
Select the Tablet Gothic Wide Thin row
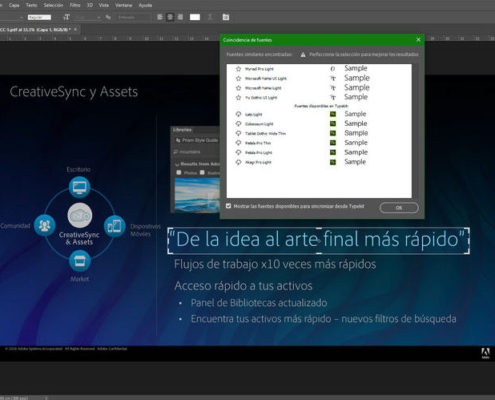319,133
